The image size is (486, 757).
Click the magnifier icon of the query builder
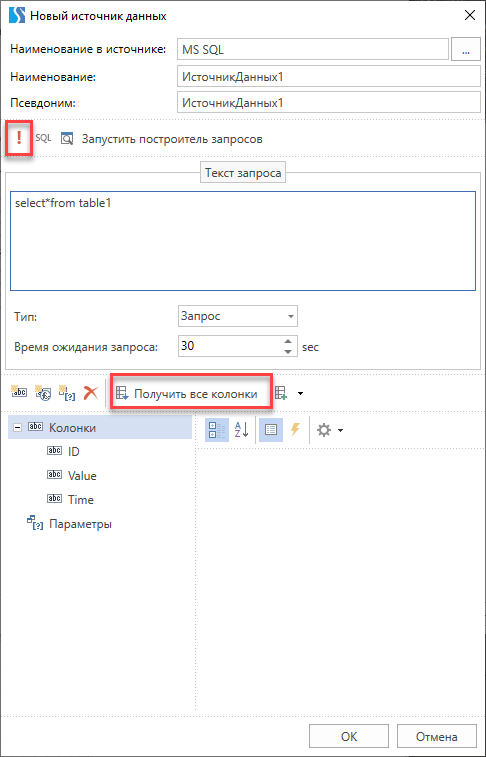67,139
